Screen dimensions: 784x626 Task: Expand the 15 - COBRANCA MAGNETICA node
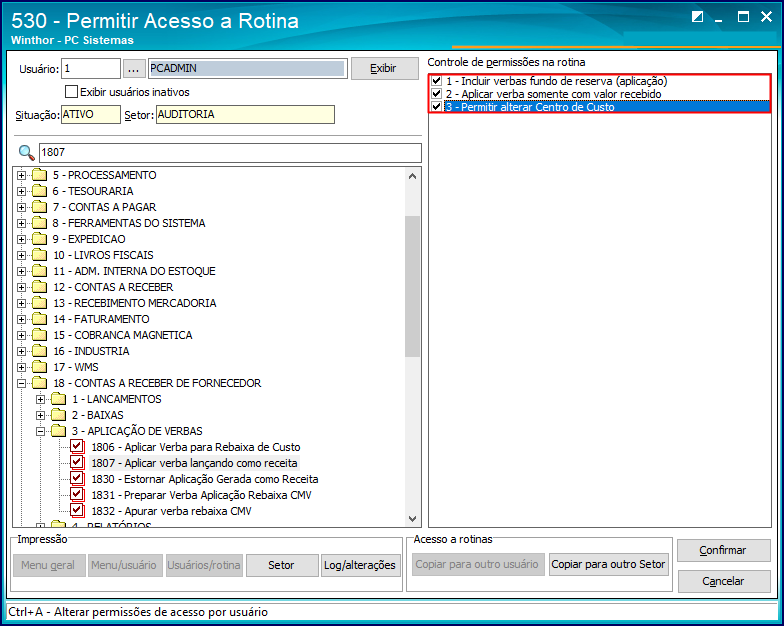22,336
